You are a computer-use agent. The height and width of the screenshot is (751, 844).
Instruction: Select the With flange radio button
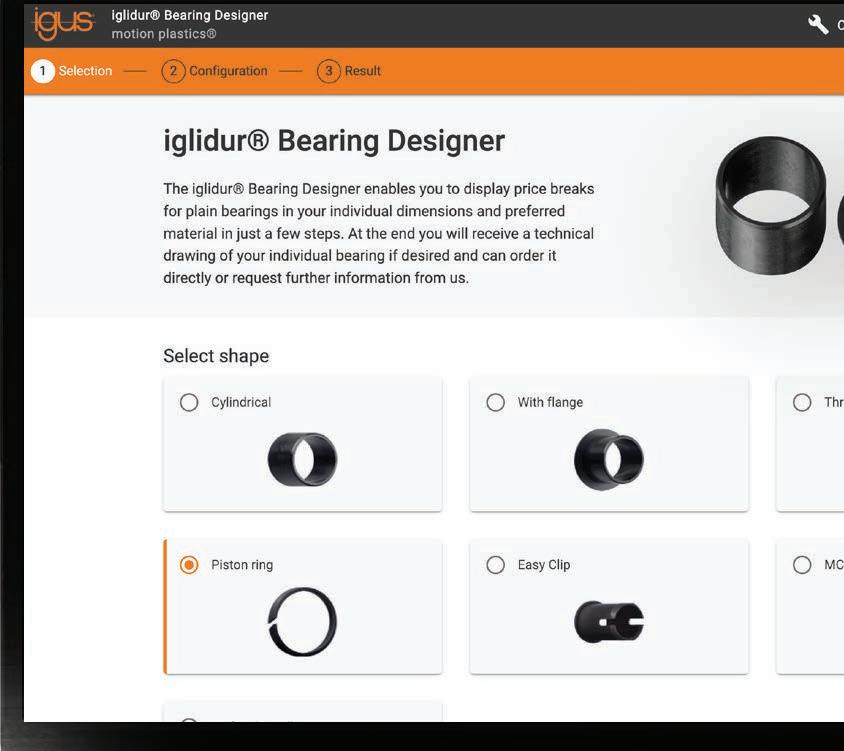coord(495,402)
